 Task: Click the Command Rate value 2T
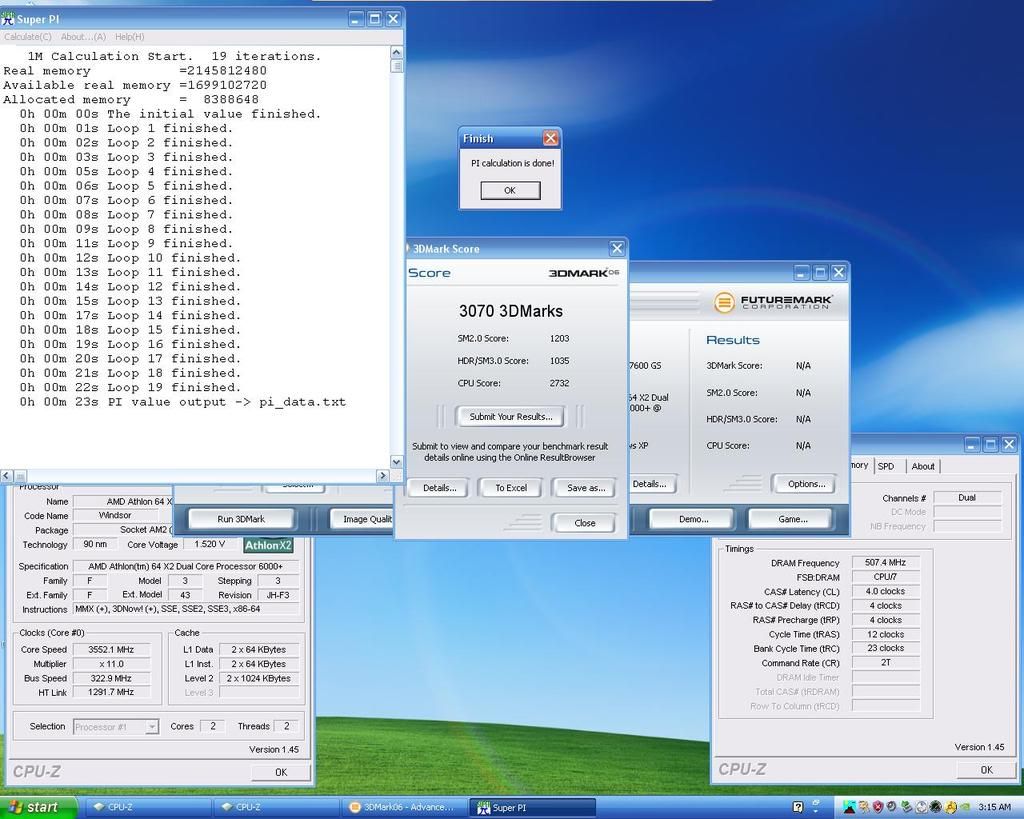(x=886, y=662)
